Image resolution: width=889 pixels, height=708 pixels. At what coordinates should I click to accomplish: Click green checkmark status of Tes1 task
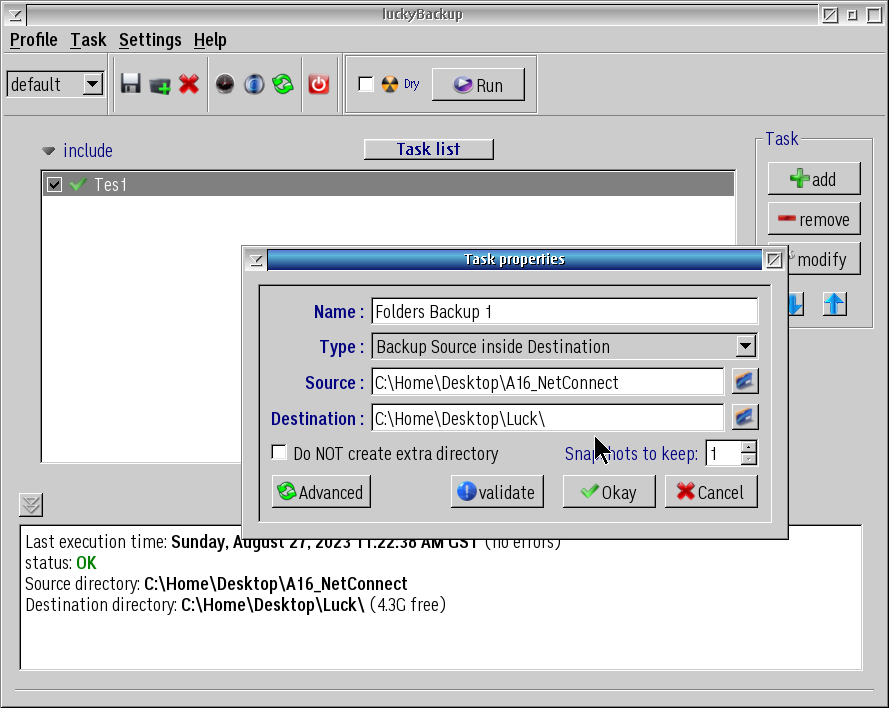pos(78,184)
